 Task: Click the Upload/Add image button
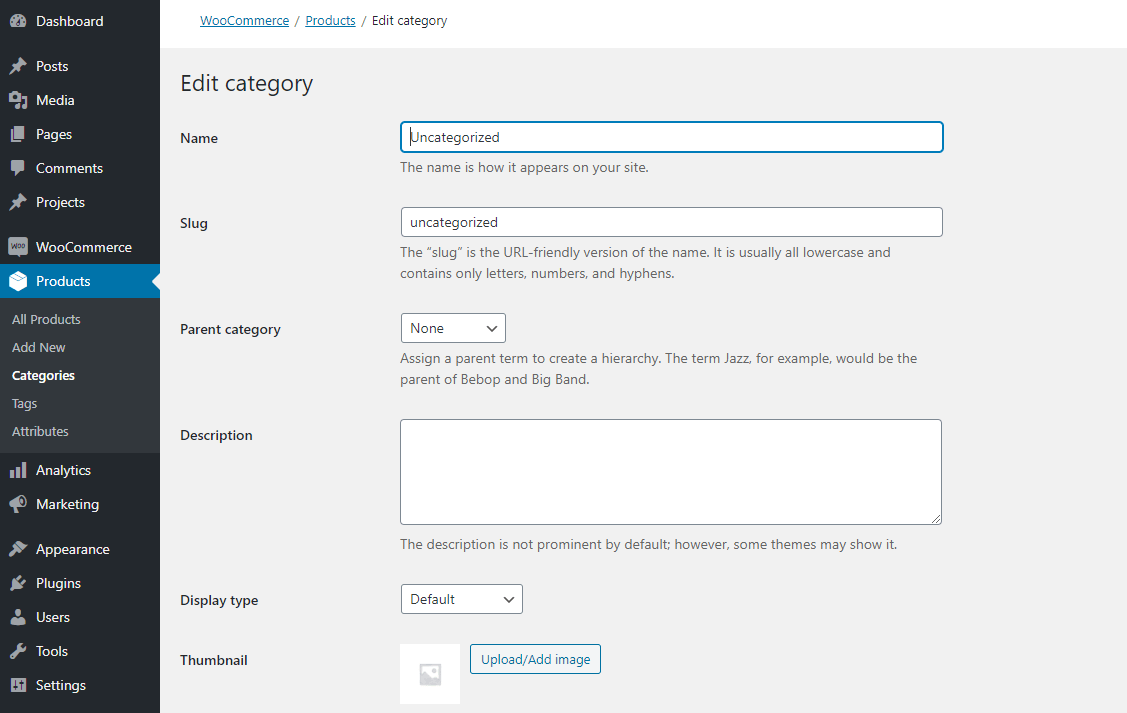point(535,659)
